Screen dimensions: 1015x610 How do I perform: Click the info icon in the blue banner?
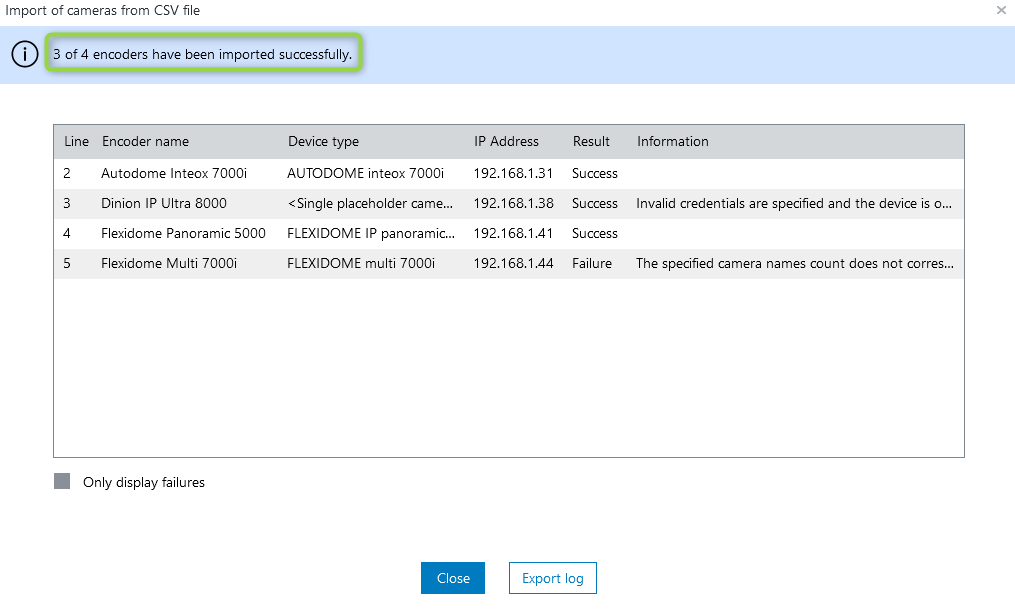25,55
